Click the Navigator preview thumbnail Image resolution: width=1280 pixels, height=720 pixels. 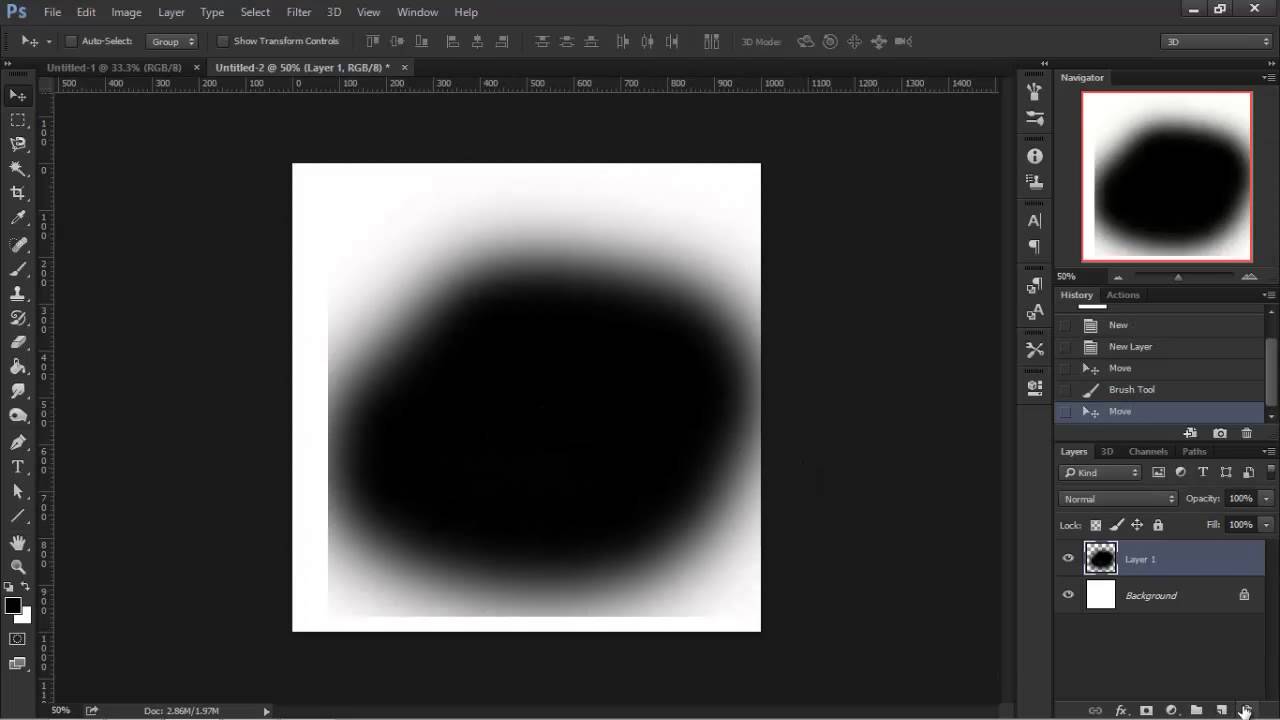[x=1167, y=177]
